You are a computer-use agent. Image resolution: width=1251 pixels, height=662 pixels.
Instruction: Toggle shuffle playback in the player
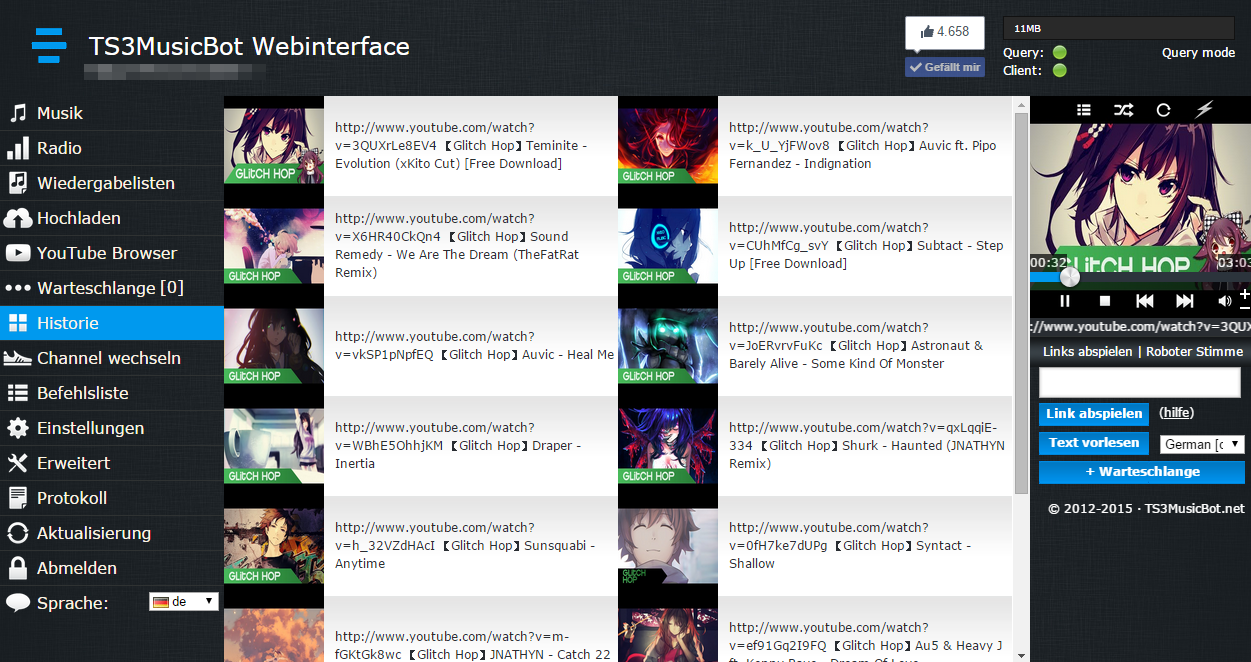[1124, 110]
